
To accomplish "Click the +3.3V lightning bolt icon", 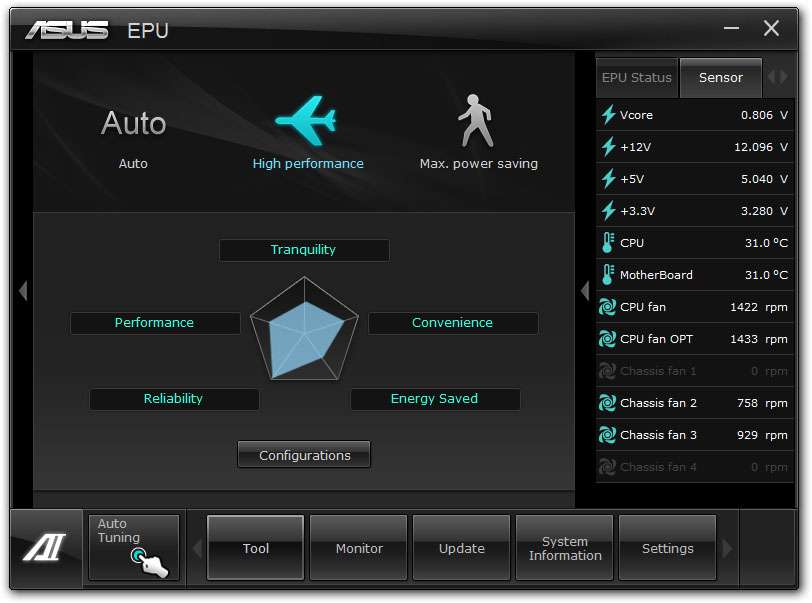I will tap(608, 211).
